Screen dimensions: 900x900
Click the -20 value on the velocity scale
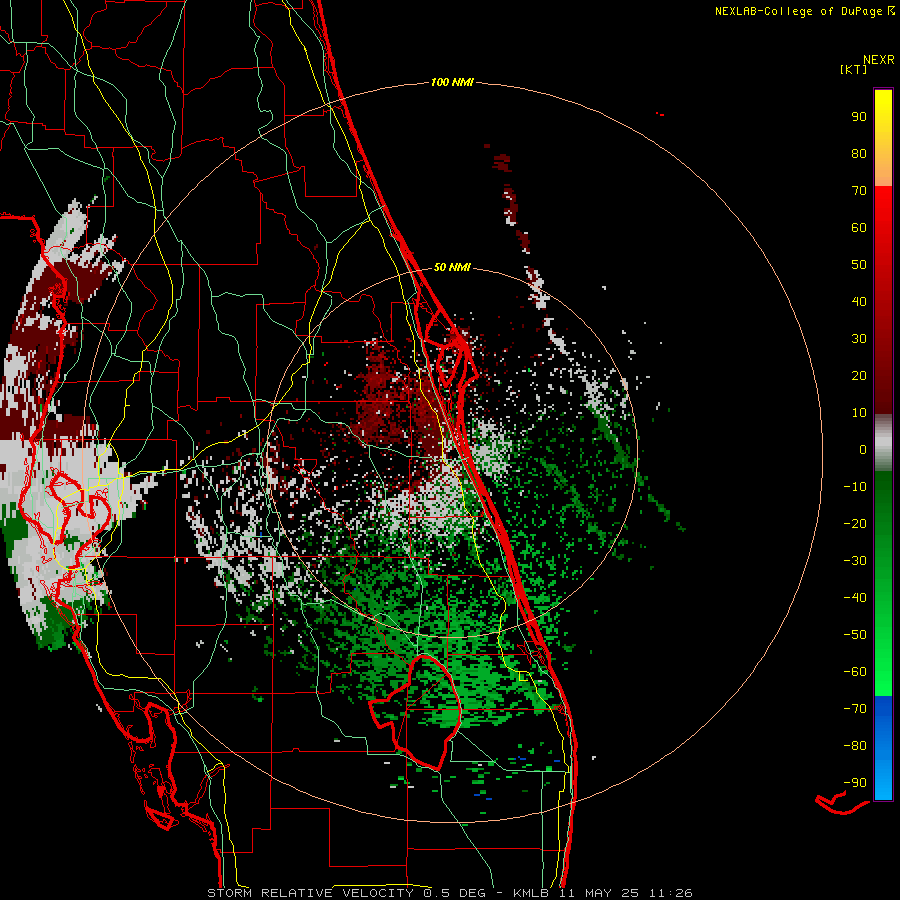(x=855, y=524)
